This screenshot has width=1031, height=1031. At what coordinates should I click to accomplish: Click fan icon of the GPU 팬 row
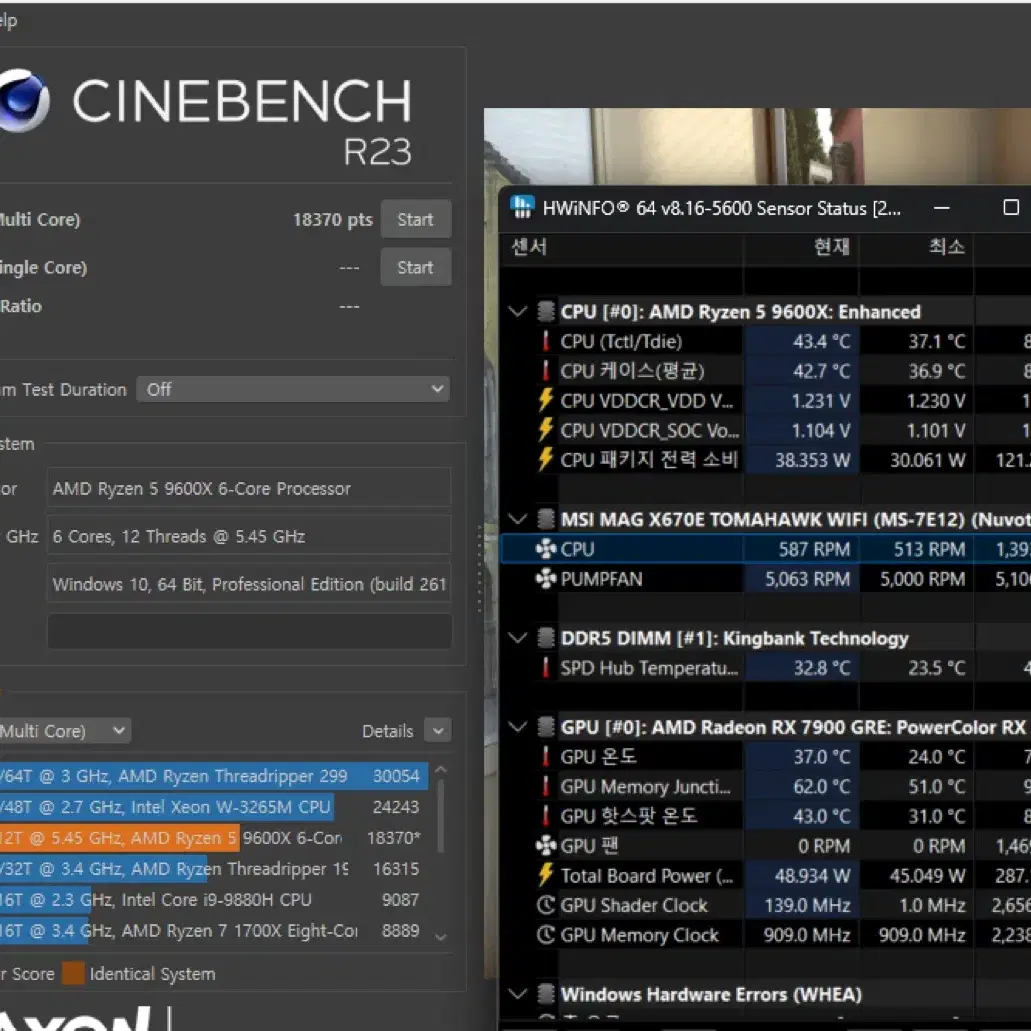[546, 846]
